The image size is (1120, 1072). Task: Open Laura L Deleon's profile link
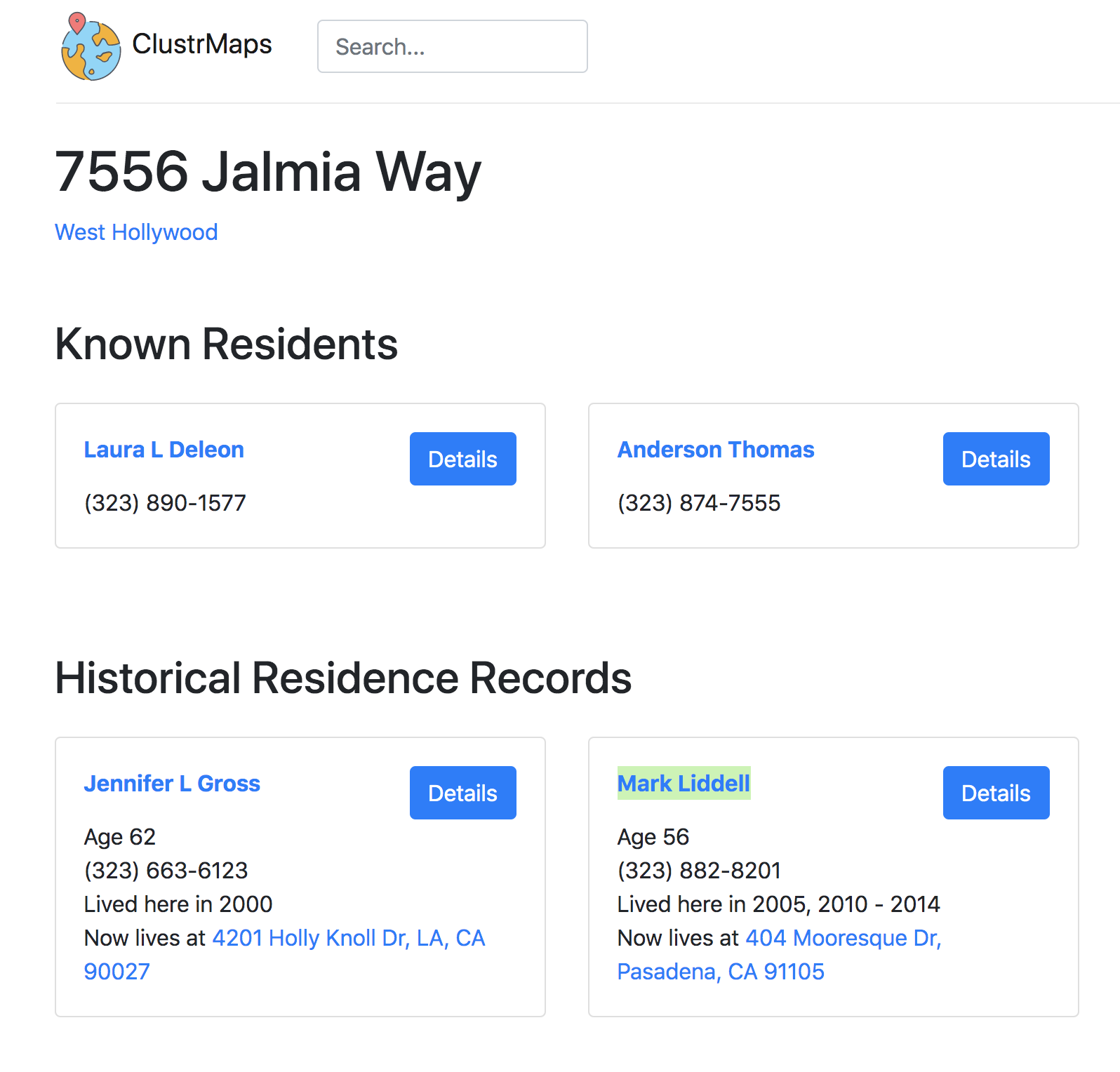pos(164,450)
